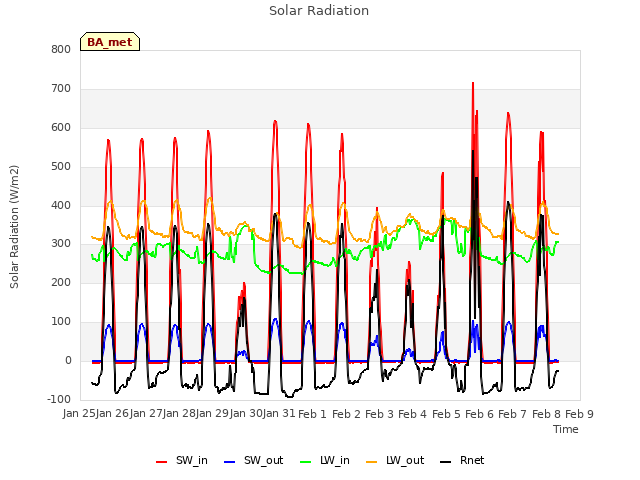
Task: Click the SW_out legend label
Action: click(263, 460)
